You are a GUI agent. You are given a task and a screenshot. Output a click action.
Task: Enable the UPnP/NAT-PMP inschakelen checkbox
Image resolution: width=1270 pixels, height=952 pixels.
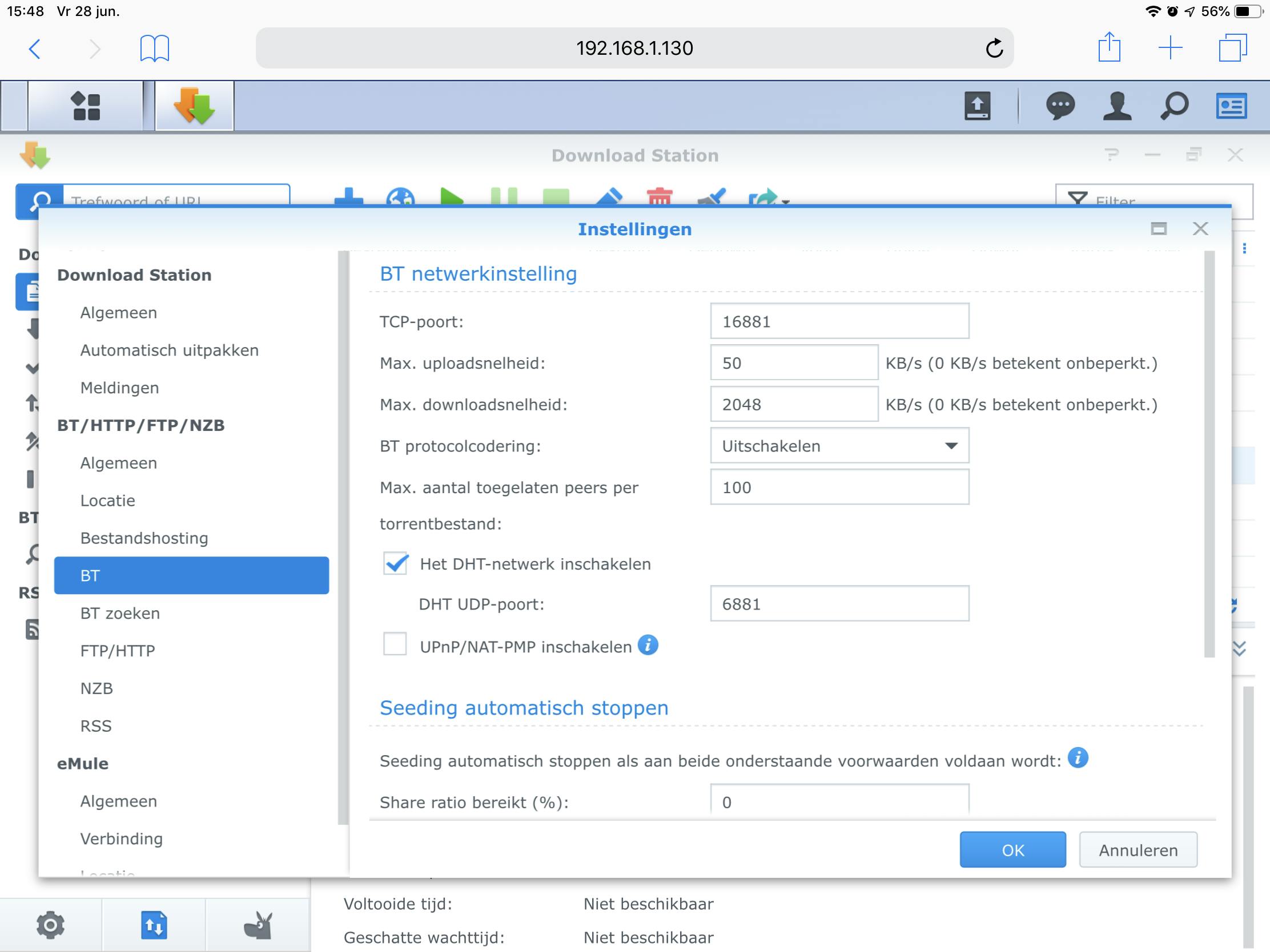click(x=395, y=644)
